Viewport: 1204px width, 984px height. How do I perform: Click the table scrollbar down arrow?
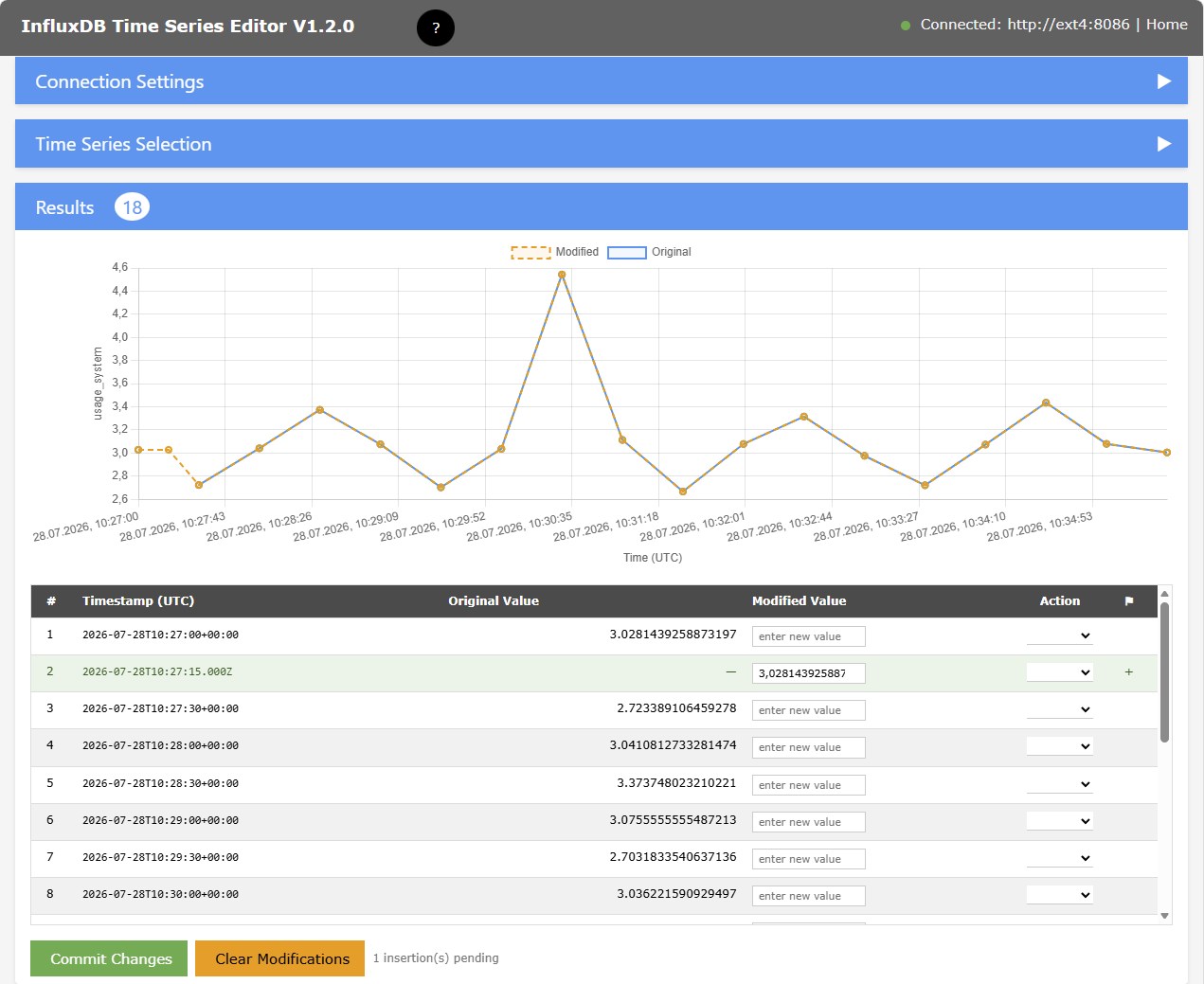tap(1165, 916)
